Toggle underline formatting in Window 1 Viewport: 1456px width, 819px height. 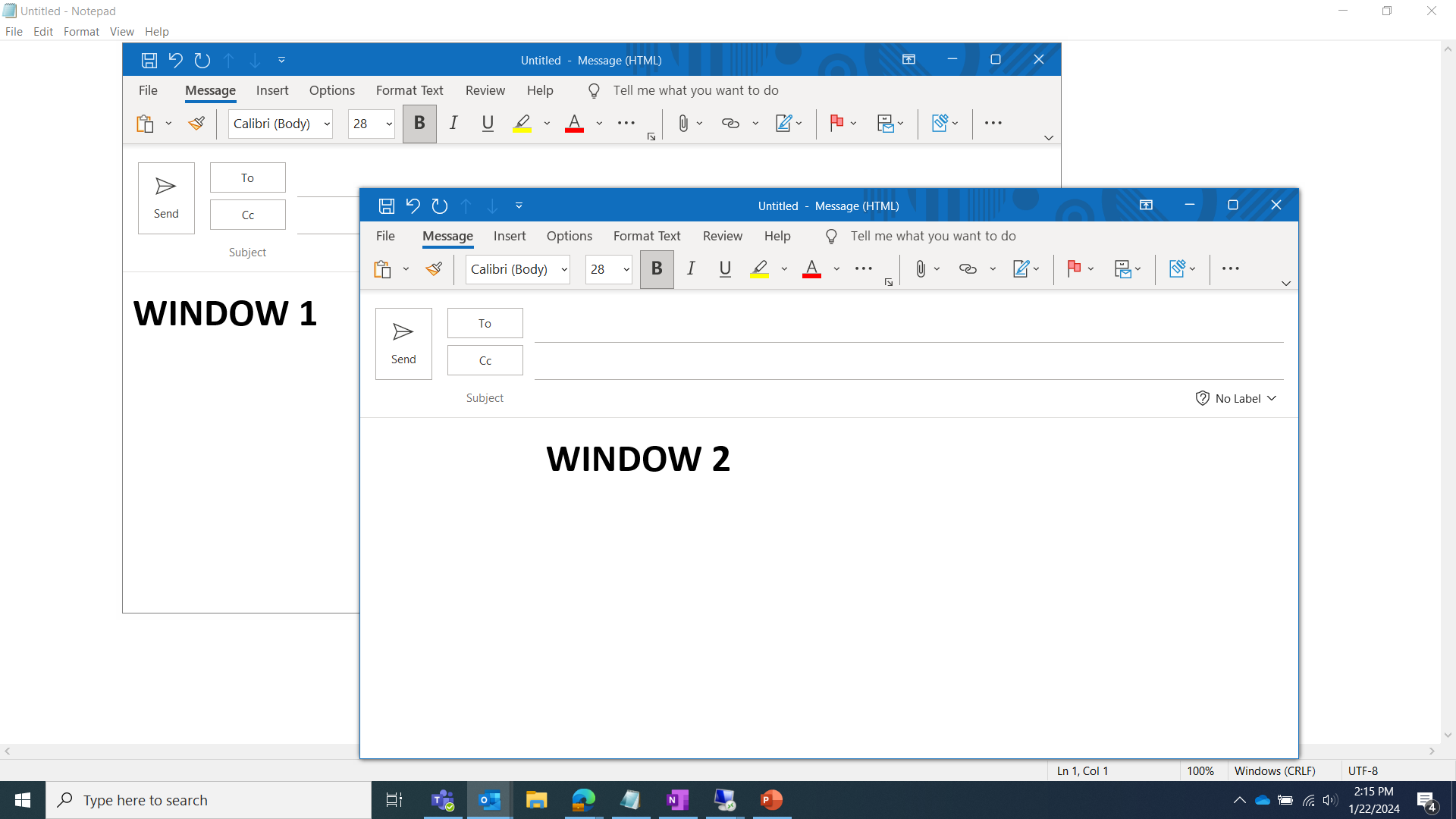(488, 123)
